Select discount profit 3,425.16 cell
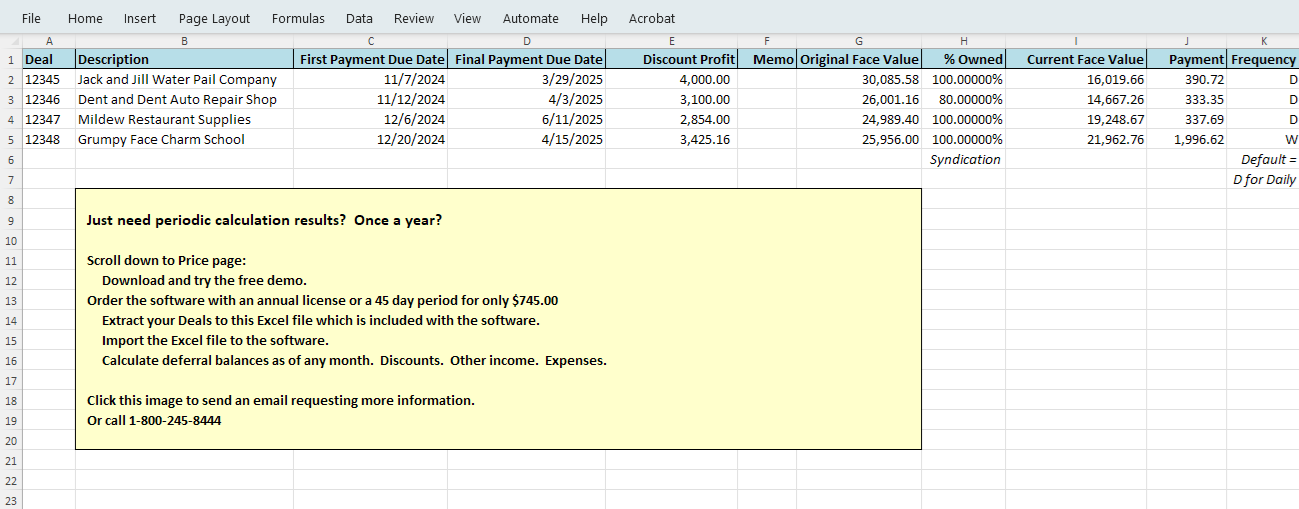Image resolution: width=1299 pixels, height=509 pixels. 670,139
